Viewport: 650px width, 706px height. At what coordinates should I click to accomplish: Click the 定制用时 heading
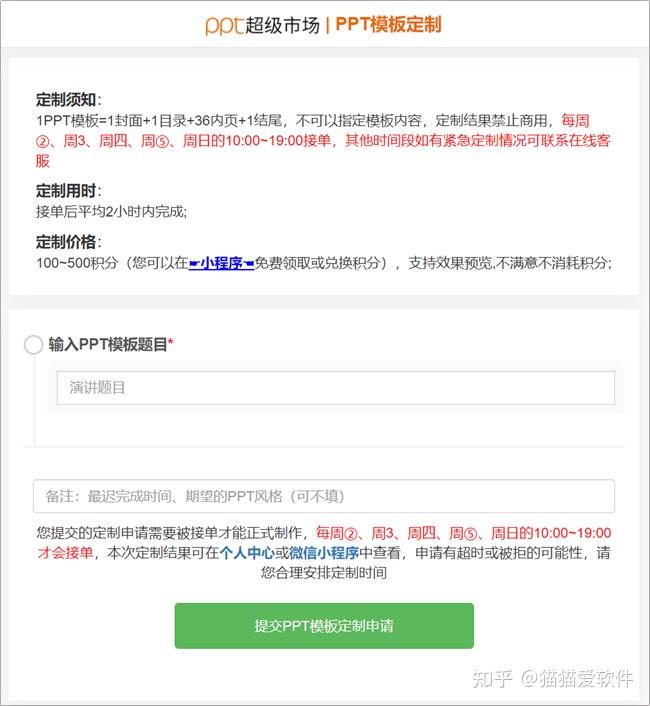click(x=68, y=191)
